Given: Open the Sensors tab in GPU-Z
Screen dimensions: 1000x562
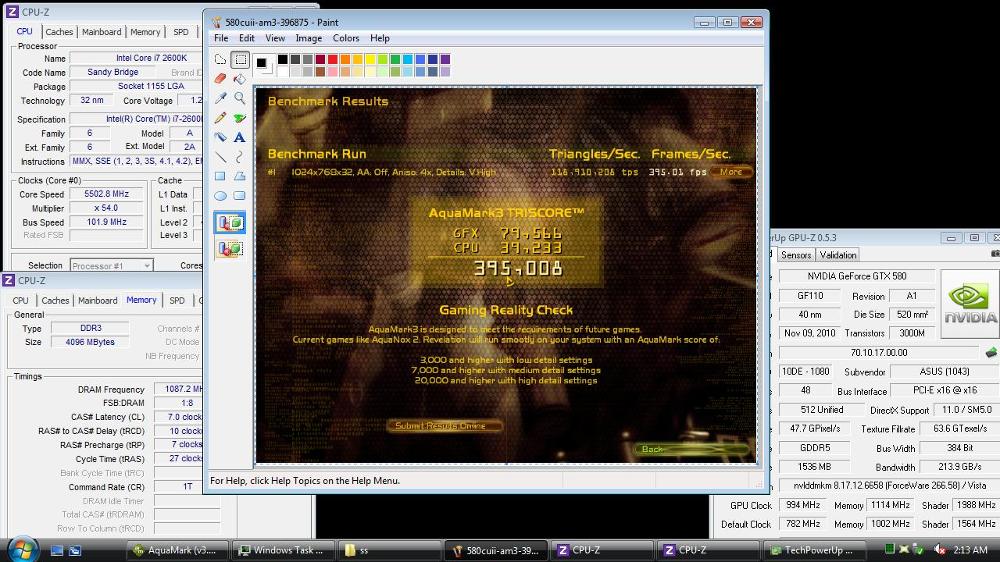Looking at the screenshot, I should point(796,255).
